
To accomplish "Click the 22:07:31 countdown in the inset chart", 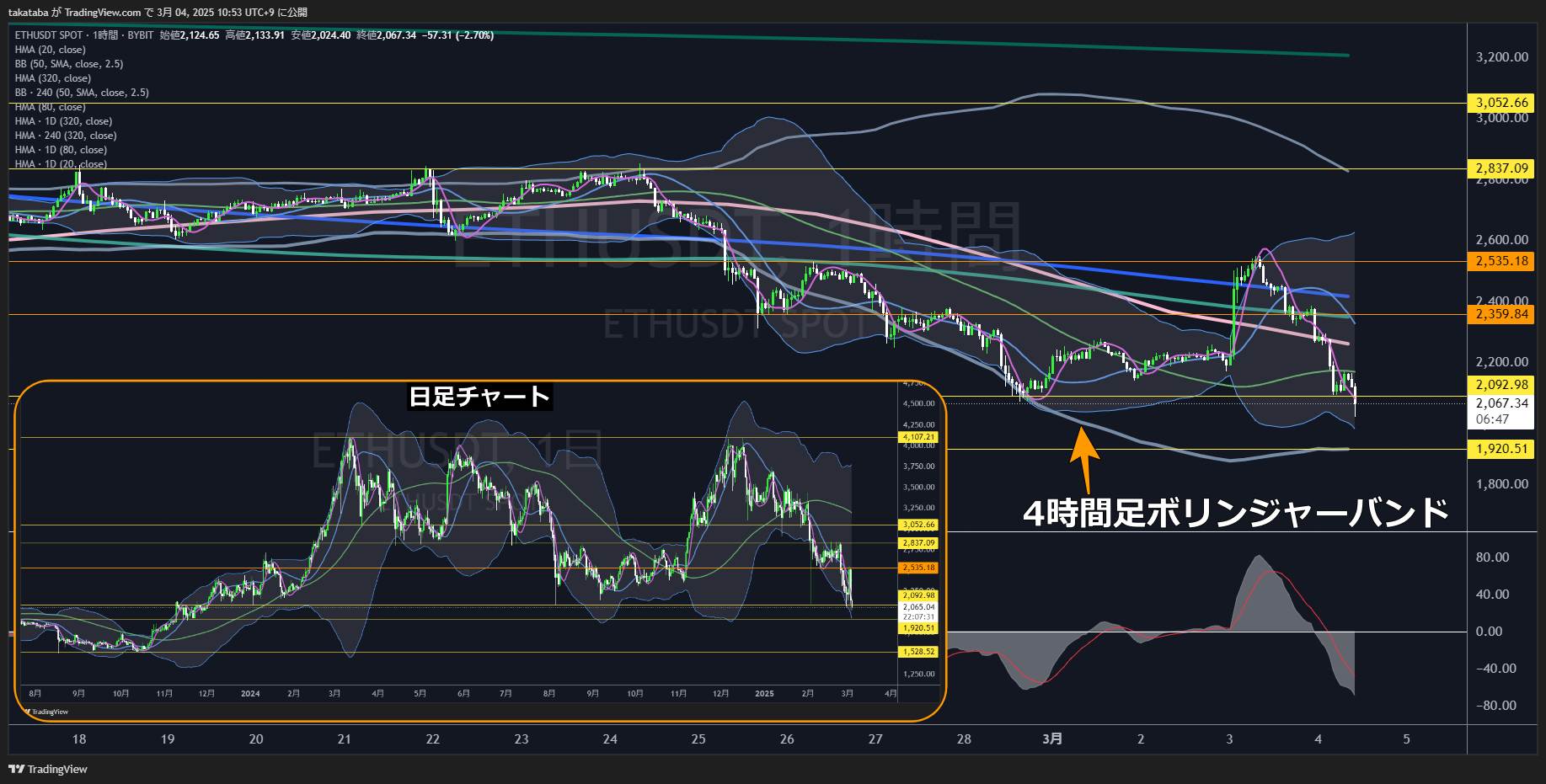I will point(918,617).
